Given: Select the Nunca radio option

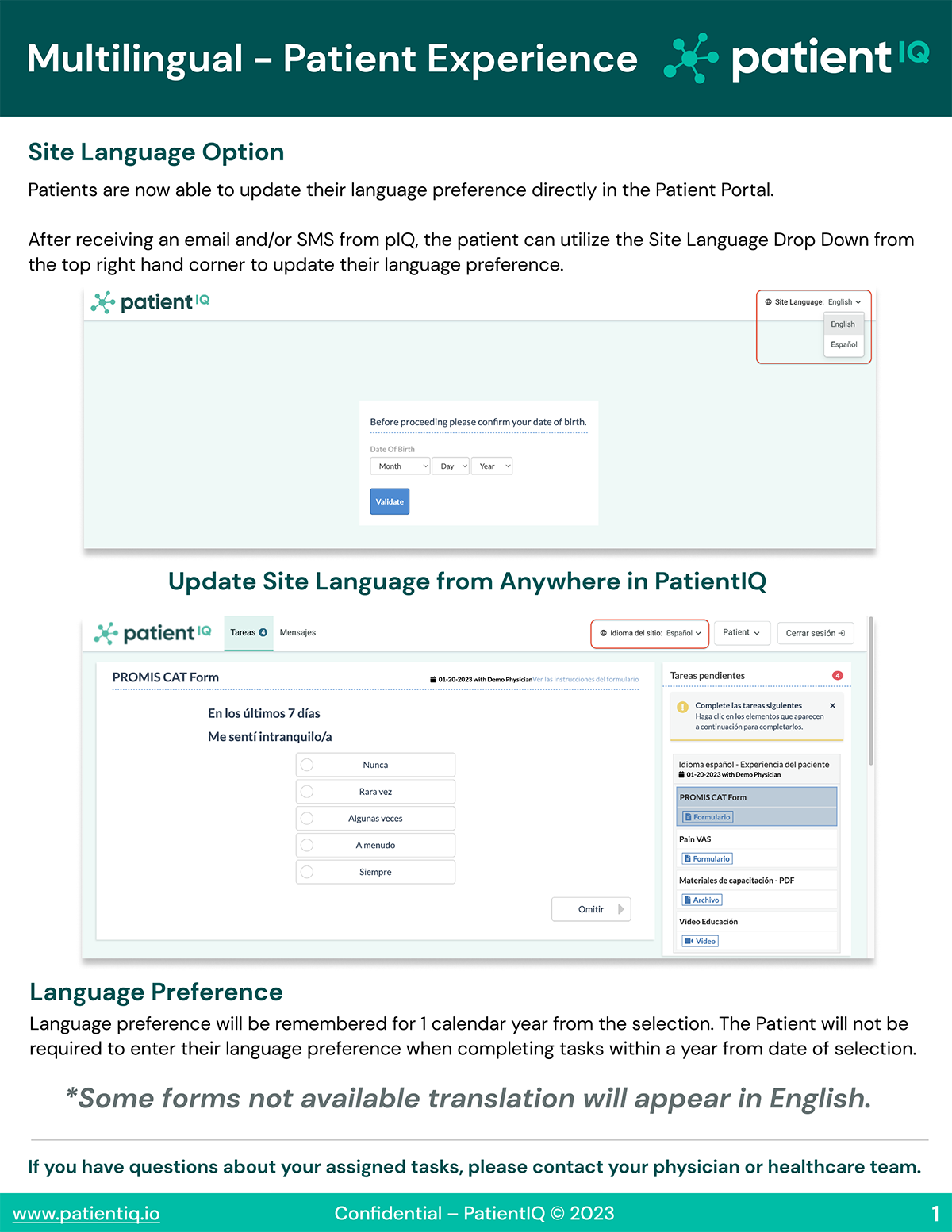Looking at the screenshot, I should (375, 765).
